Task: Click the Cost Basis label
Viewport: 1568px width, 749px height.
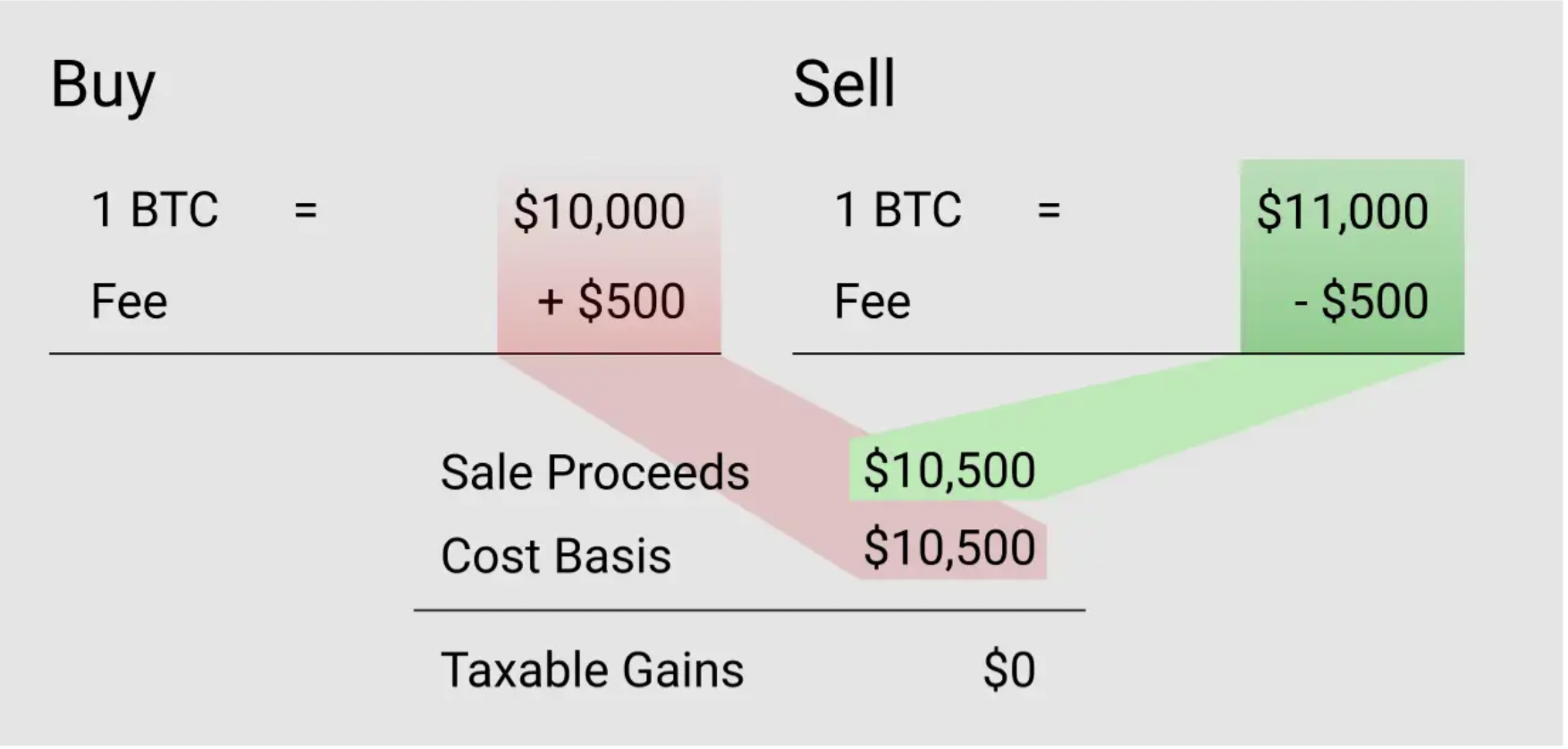Action: tap(555, 556)
